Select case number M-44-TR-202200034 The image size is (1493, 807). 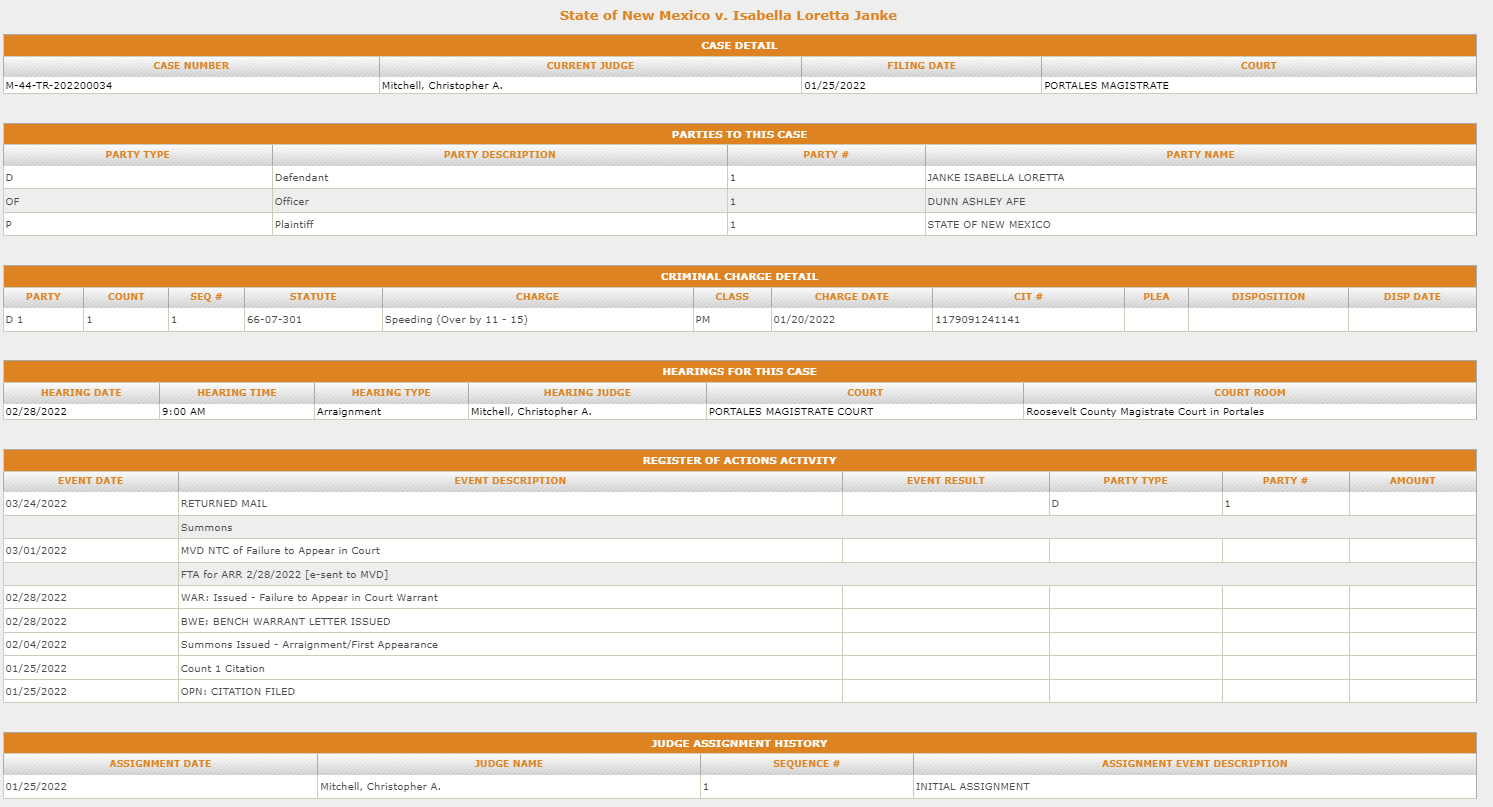click(59, 86)
